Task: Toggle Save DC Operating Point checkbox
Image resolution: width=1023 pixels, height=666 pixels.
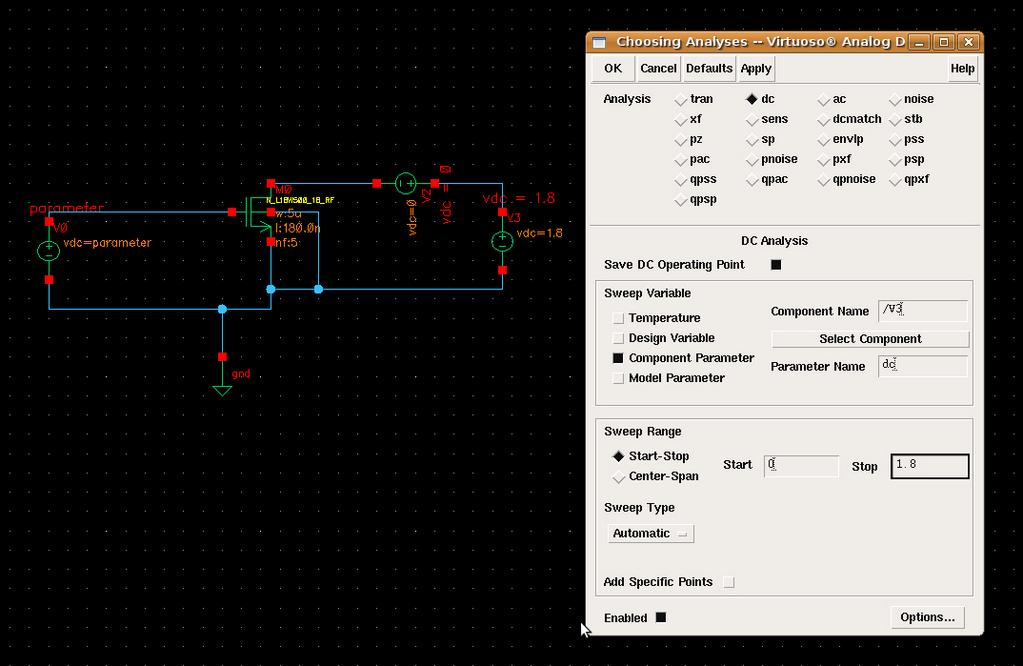Action: (776, 265)
